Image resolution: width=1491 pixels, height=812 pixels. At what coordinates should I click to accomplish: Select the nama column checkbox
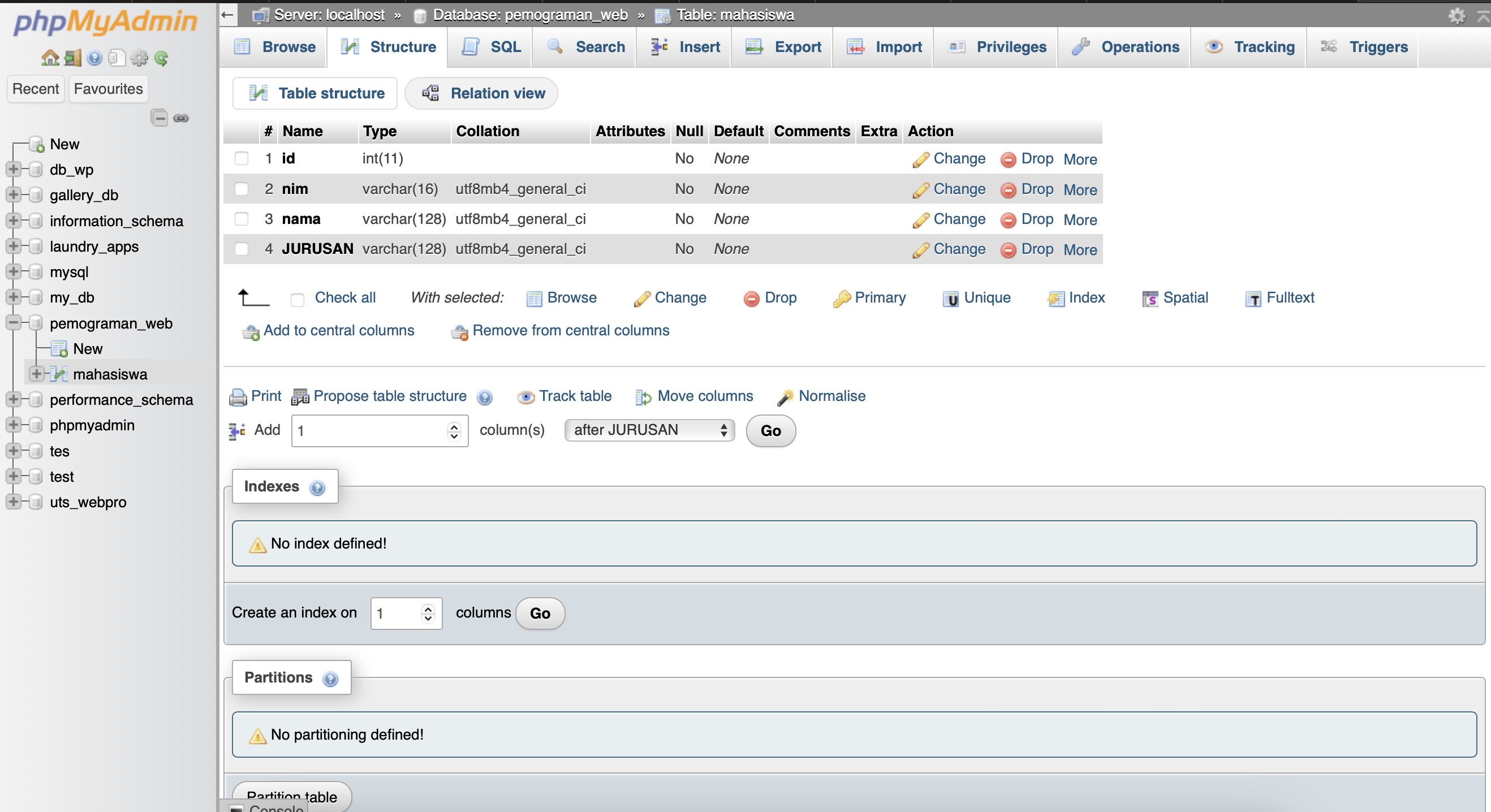point(242,219)
